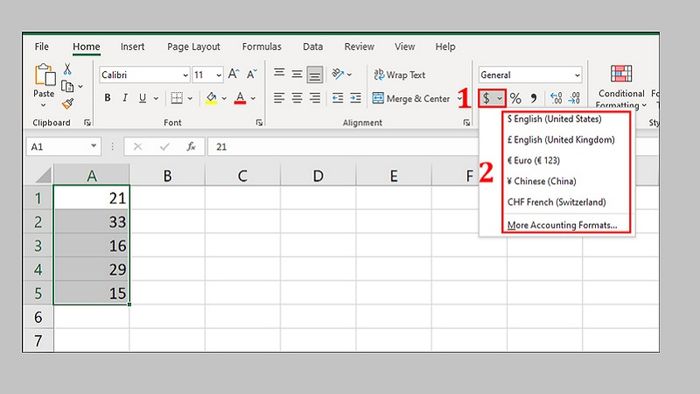700x394 pixels.
Task: Expand the Paste options arrow
Action: (x=43, y=106)
